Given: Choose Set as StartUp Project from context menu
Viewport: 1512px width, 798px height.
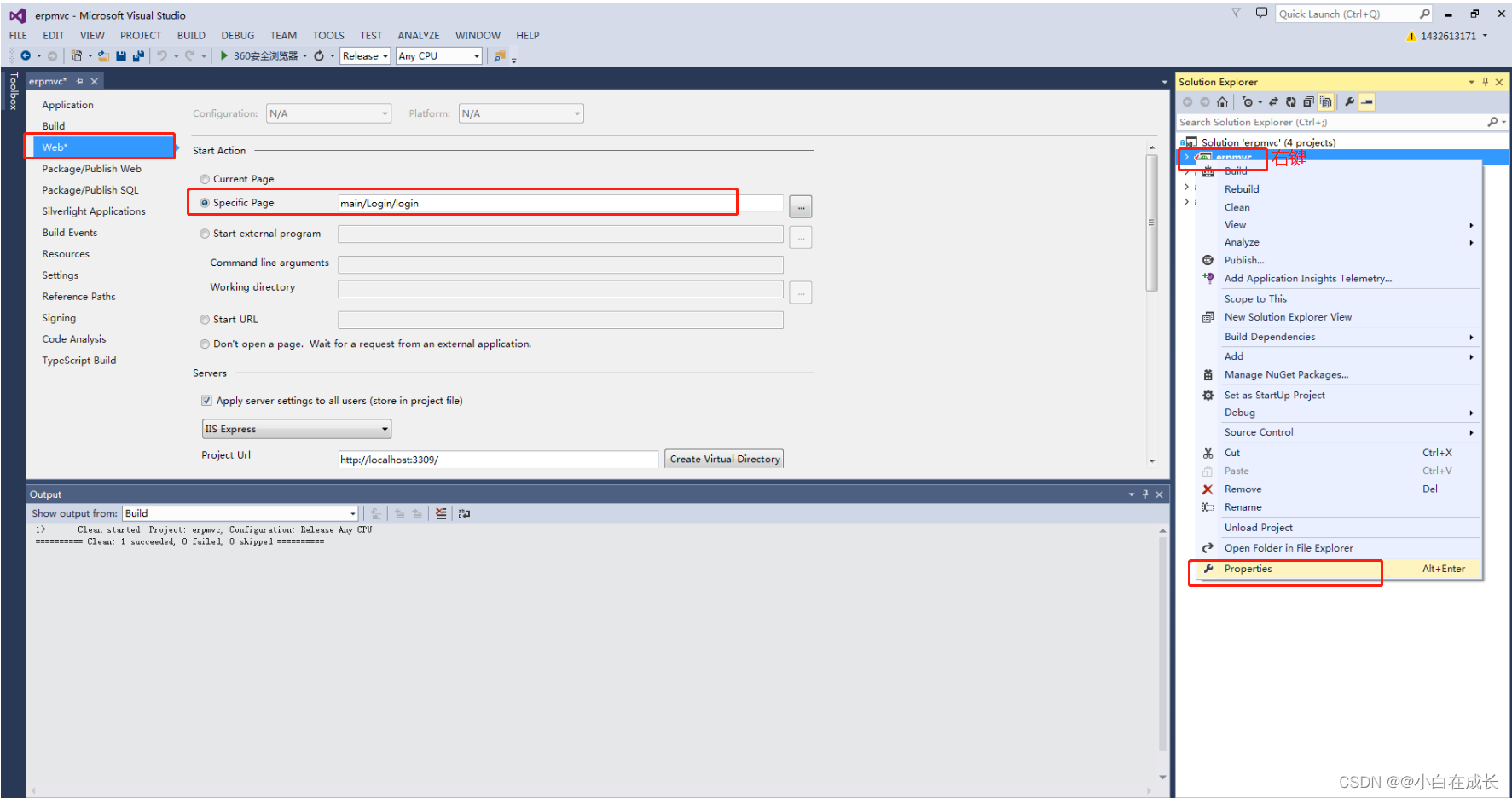Looking at the screenshot, I should click(x=1275, y=395).
